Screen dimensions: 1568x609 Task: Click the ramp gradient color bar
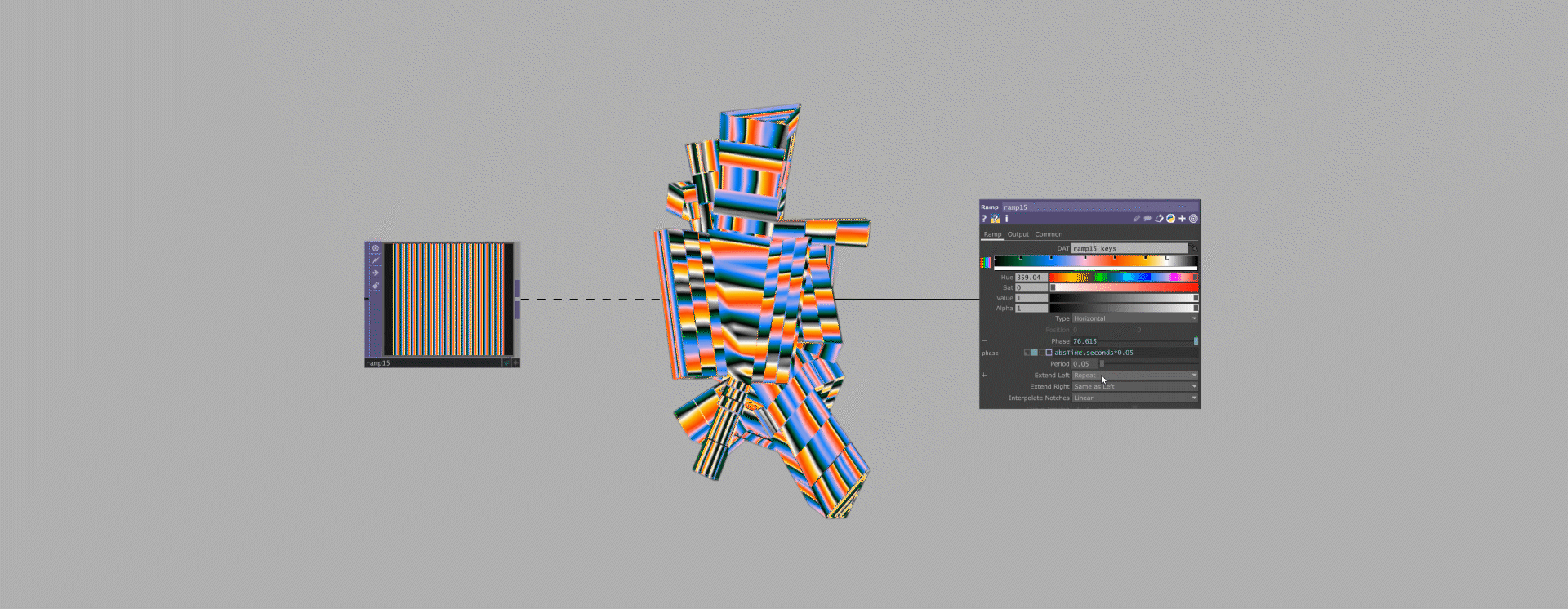[x=1096, y=261]
